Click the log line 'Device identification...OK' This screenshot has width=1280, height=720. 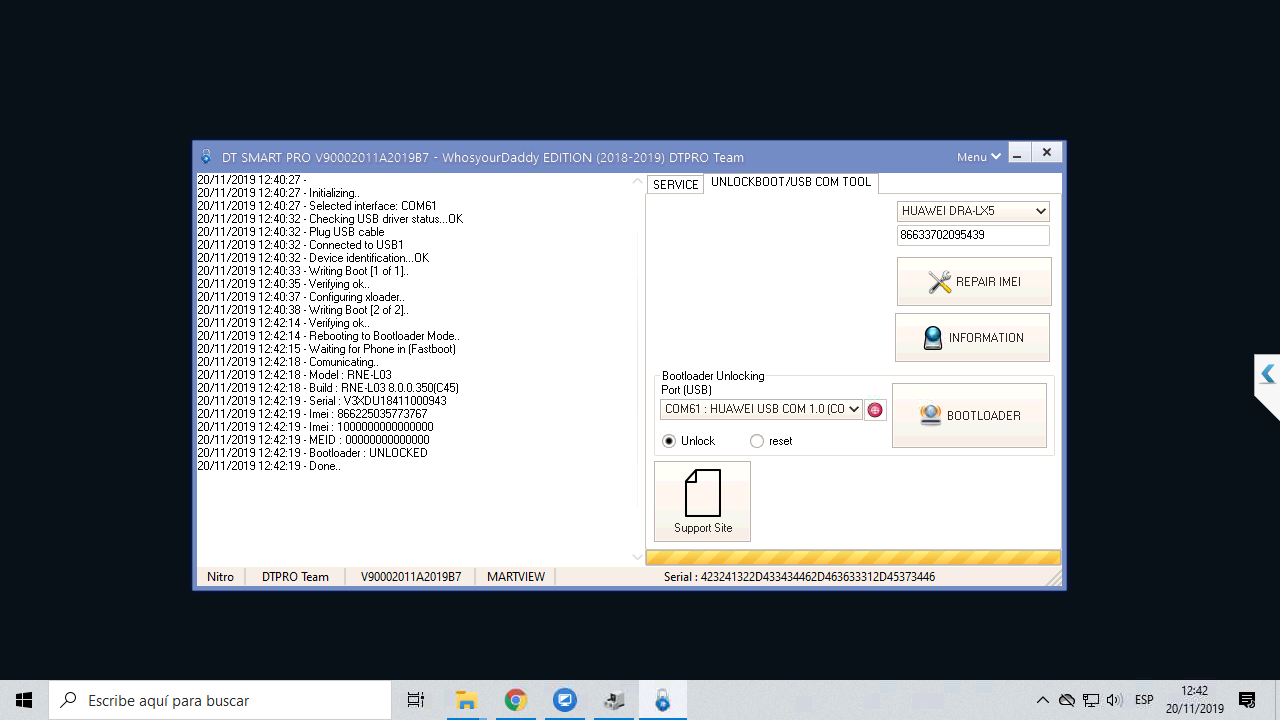pyautogui.click(x=313, y=258)
